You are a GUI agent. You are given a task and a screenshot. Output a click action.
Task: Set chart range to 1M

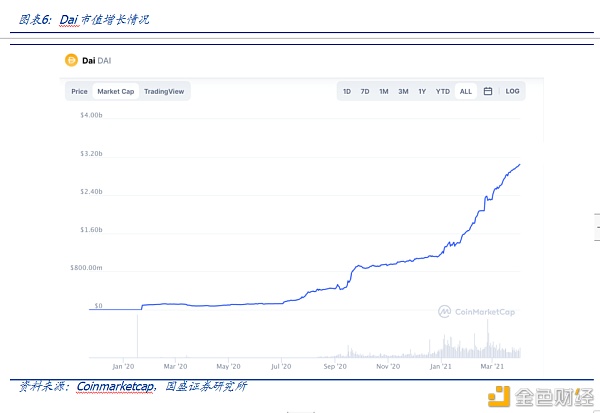tap(383, 91)
